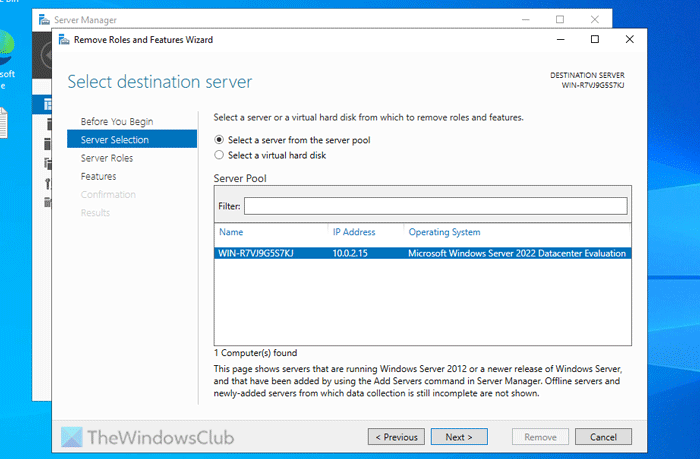The image size is (700, 459).
Task: Maximize the wizard window
Action: tap(595, 40)
